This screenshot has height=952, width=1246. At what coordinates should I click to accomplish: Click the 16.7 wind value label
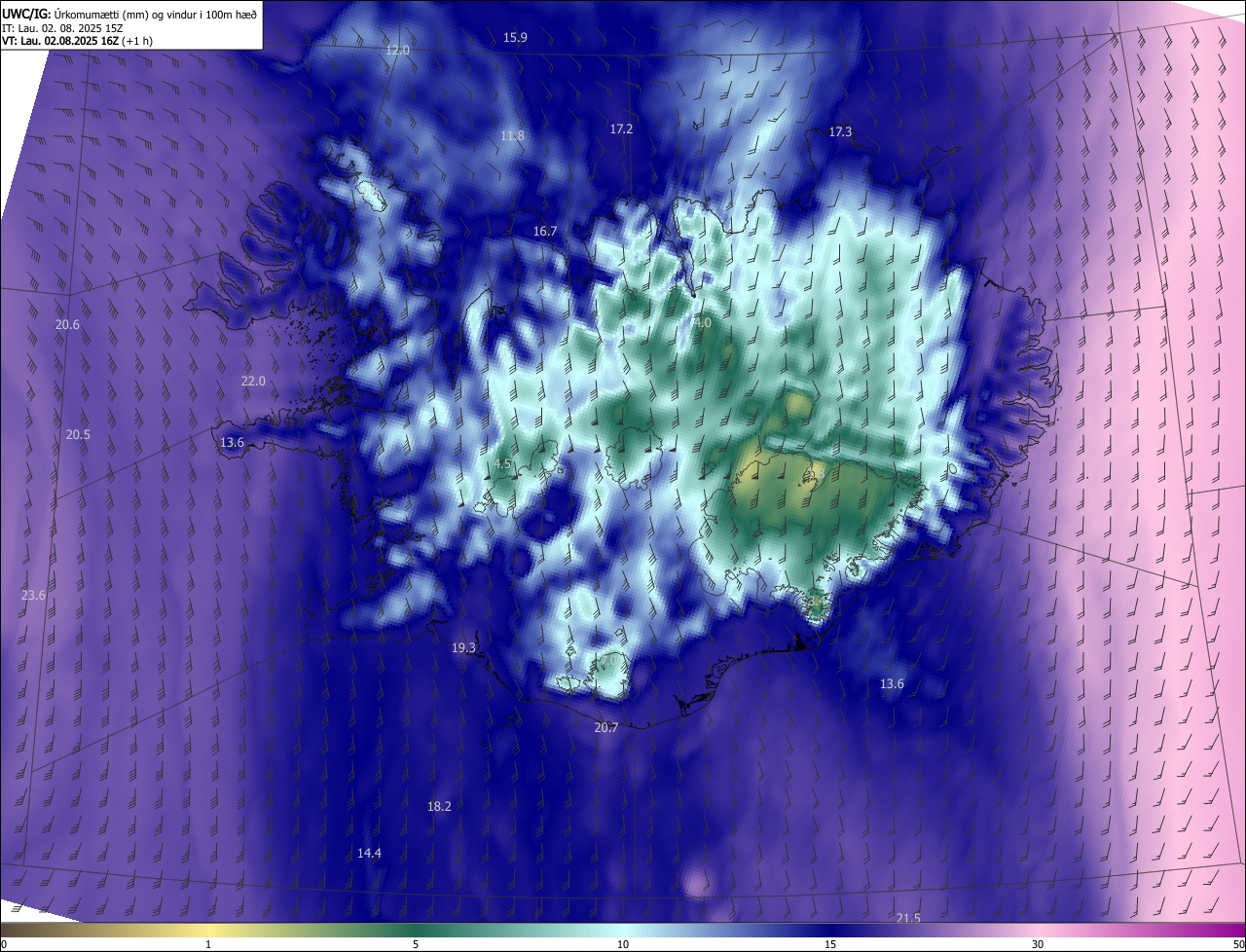(545, 231)
